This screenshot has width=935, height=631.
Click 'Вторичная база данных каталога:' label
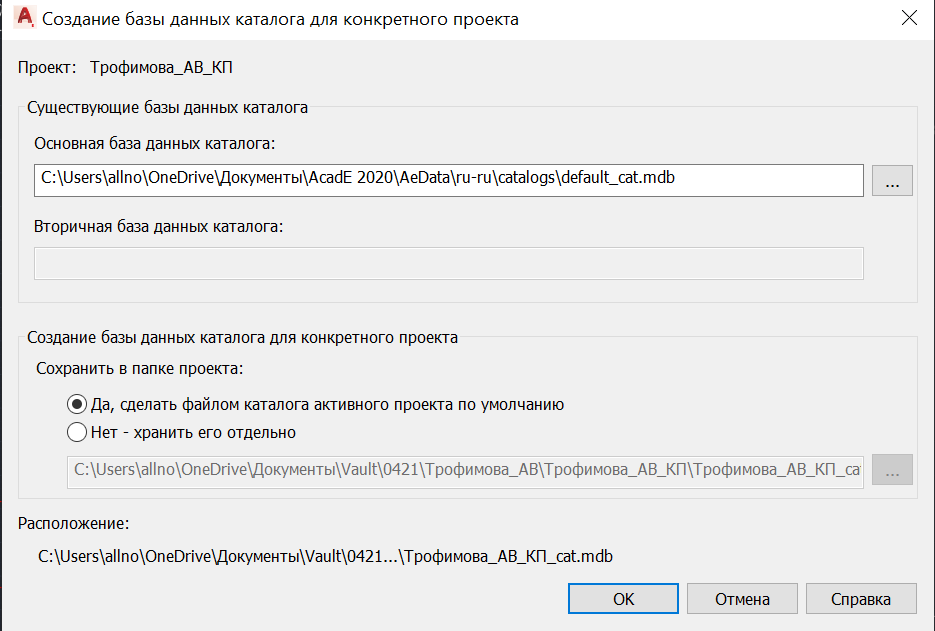coord(159,227)
